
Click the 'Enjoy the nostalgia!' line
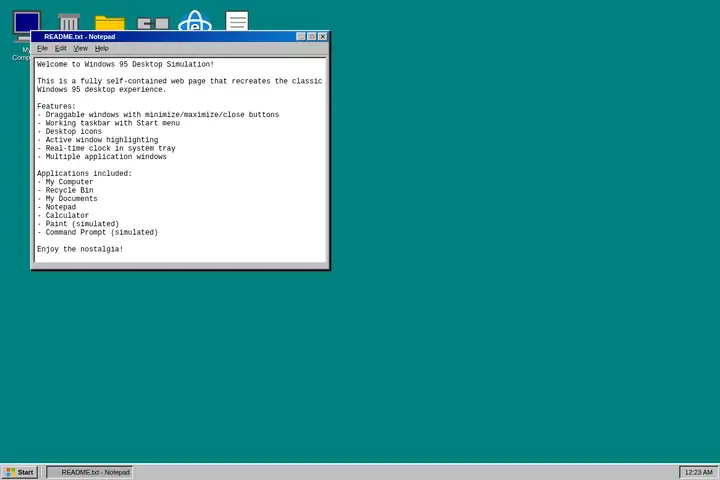click(x=80, y=249)
